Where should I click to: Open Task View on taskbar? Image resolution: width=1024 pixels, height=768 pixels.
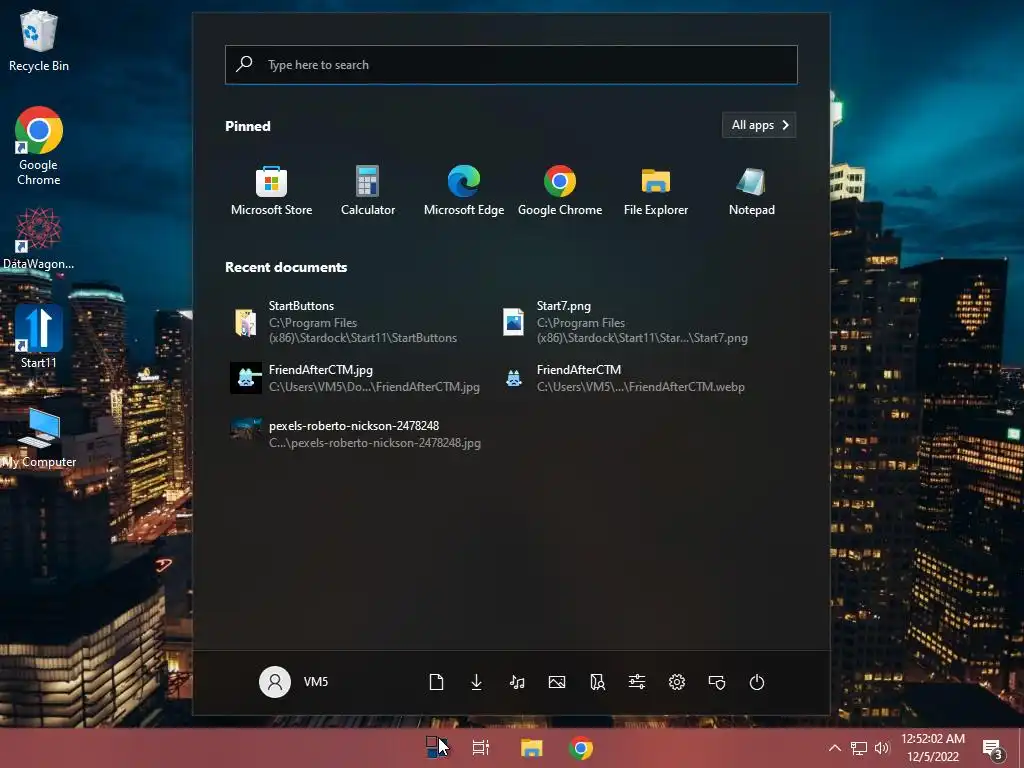[481, 747]
